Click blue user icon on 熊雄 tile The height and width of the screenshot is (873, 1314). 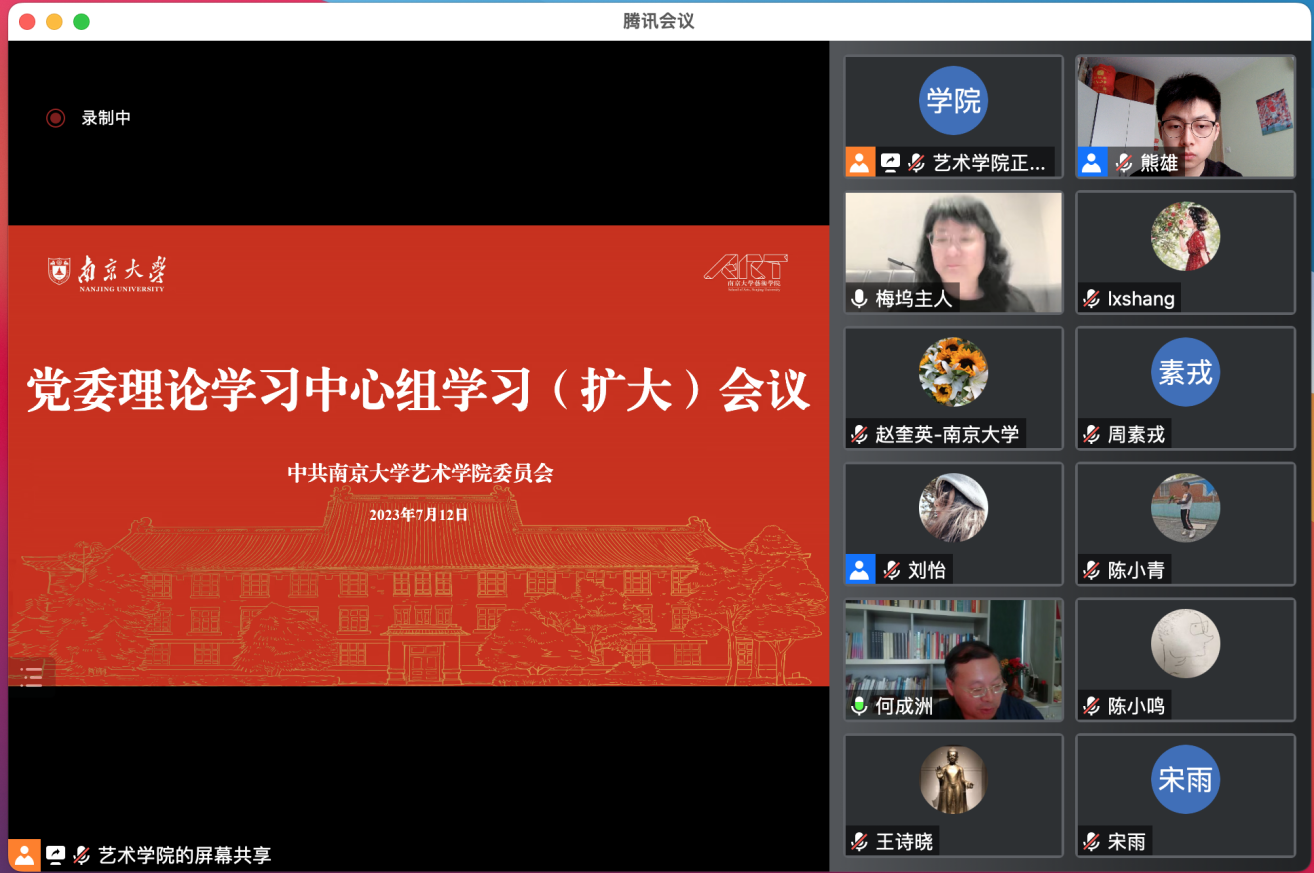(x=1092, y=162)
